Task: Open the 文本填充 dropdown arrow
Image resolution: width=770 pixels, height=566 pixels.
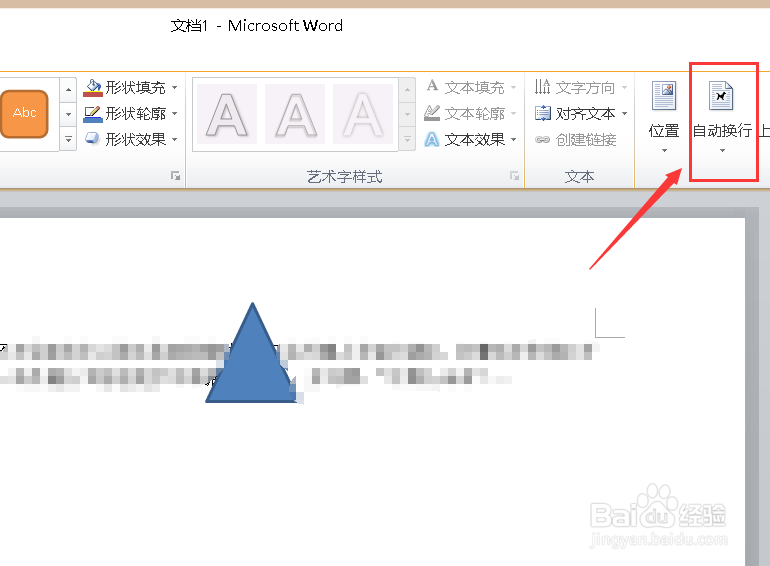Action: 513,88
